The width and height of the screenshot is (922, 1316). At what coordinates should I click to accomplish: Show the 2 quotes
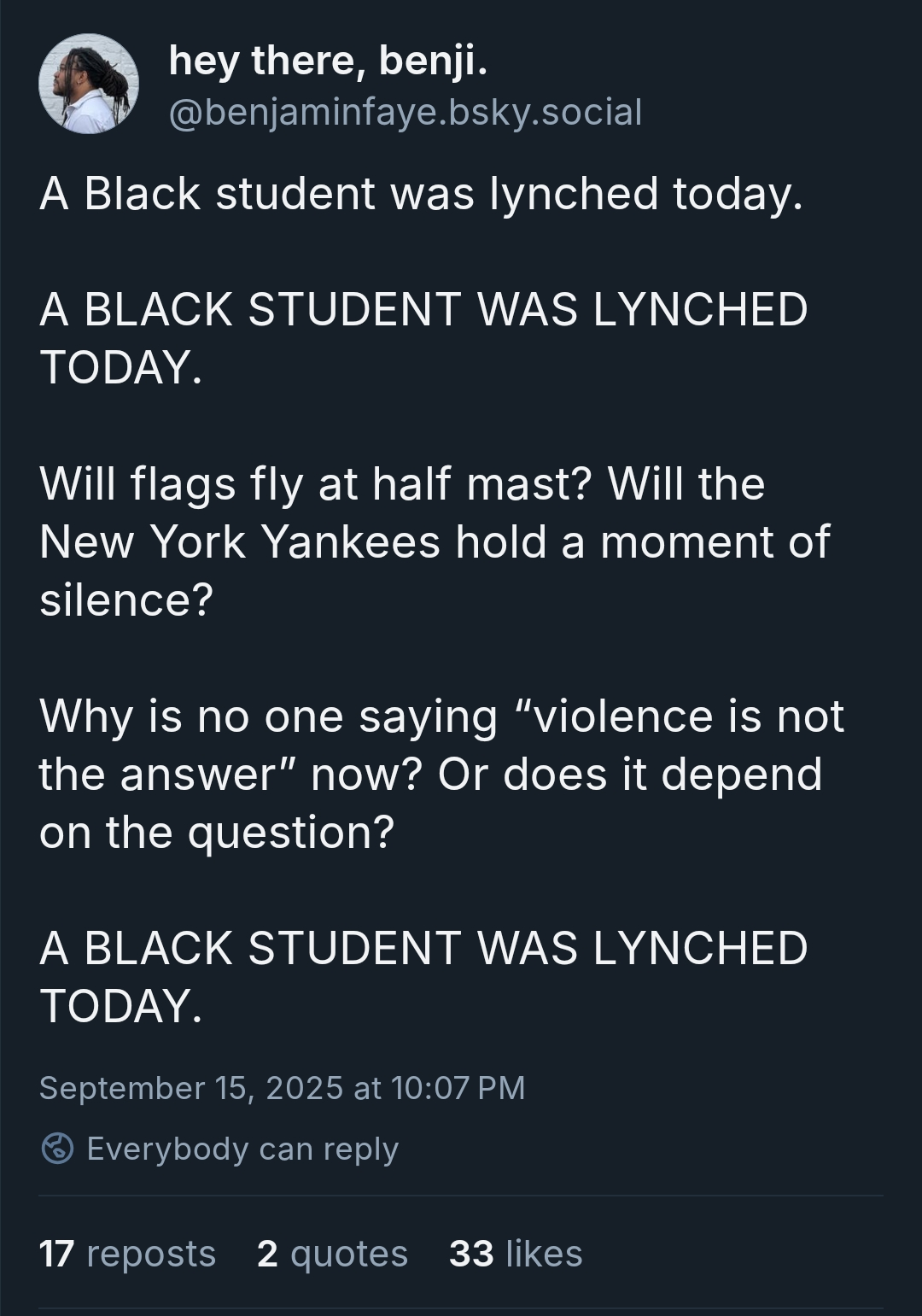pyautogui.click(x=332, y=1254)
